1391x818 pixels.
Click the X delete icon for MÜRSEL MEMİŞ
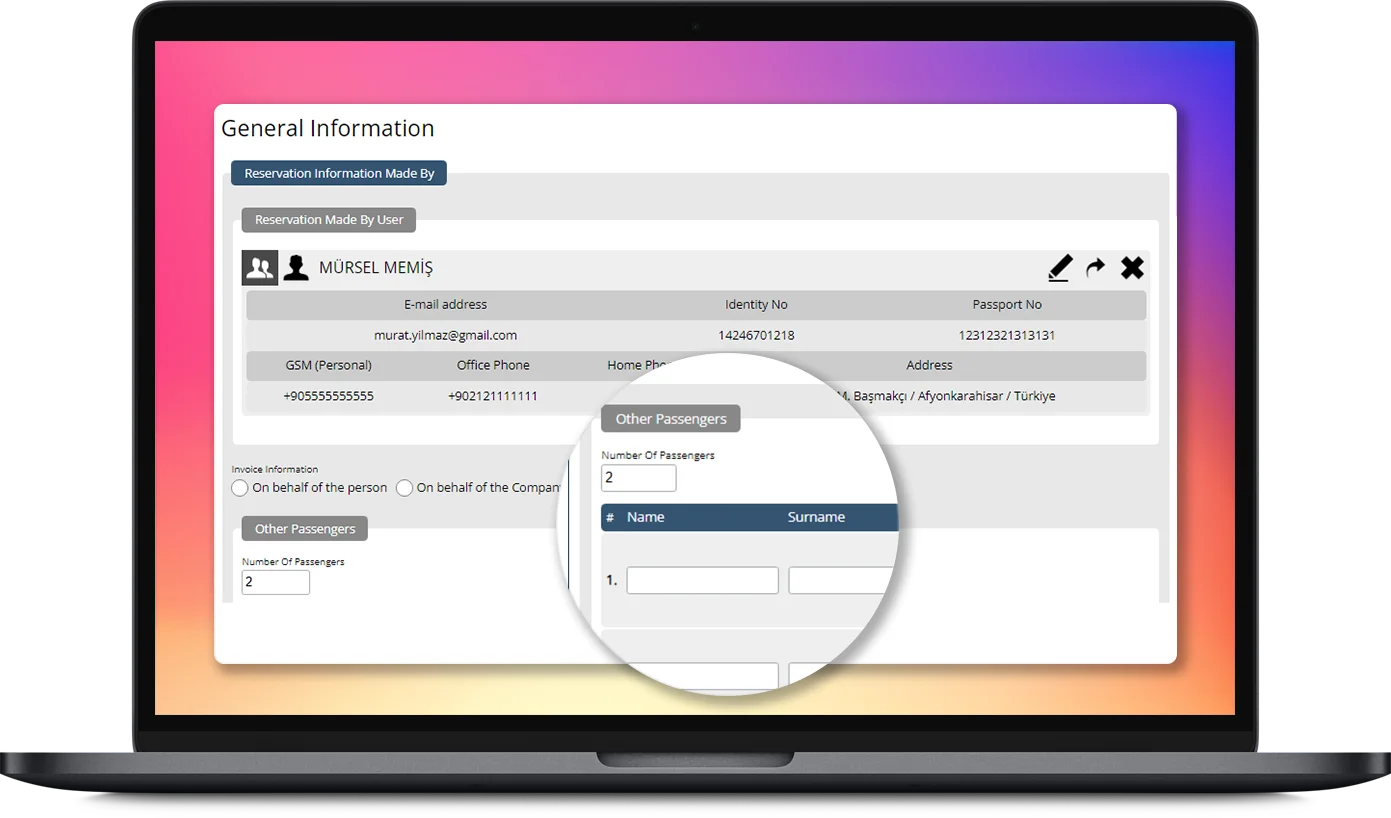(x=1131, y=267)
